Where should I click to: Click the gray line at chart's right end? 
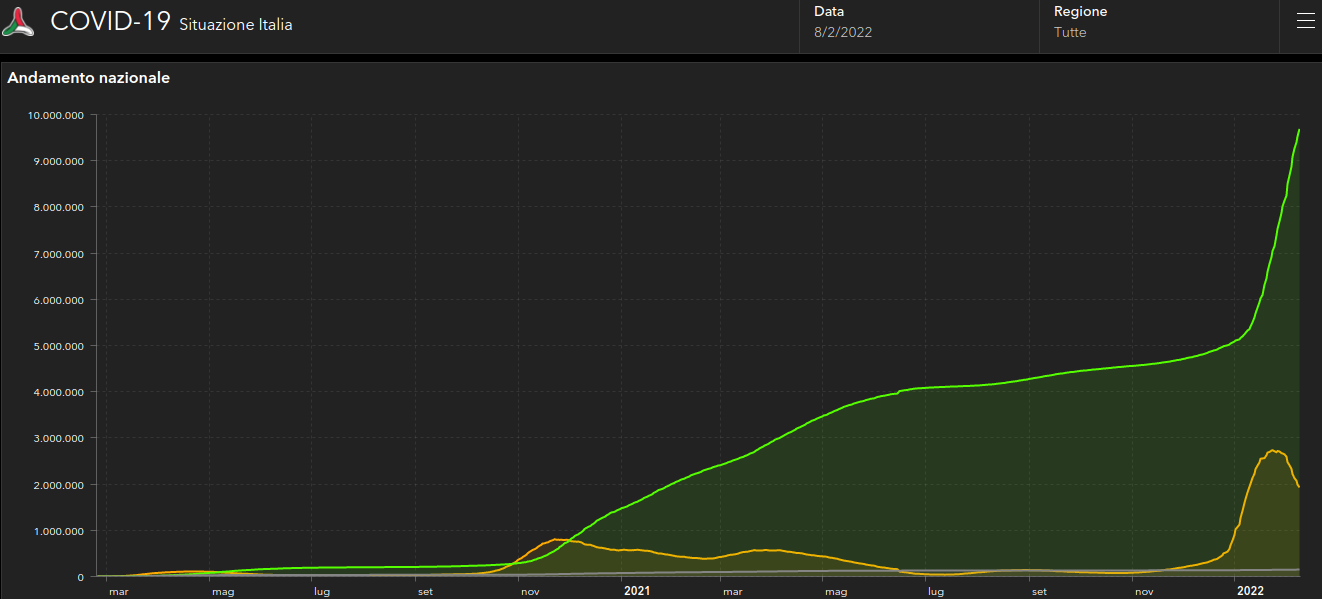point(1296,569)
